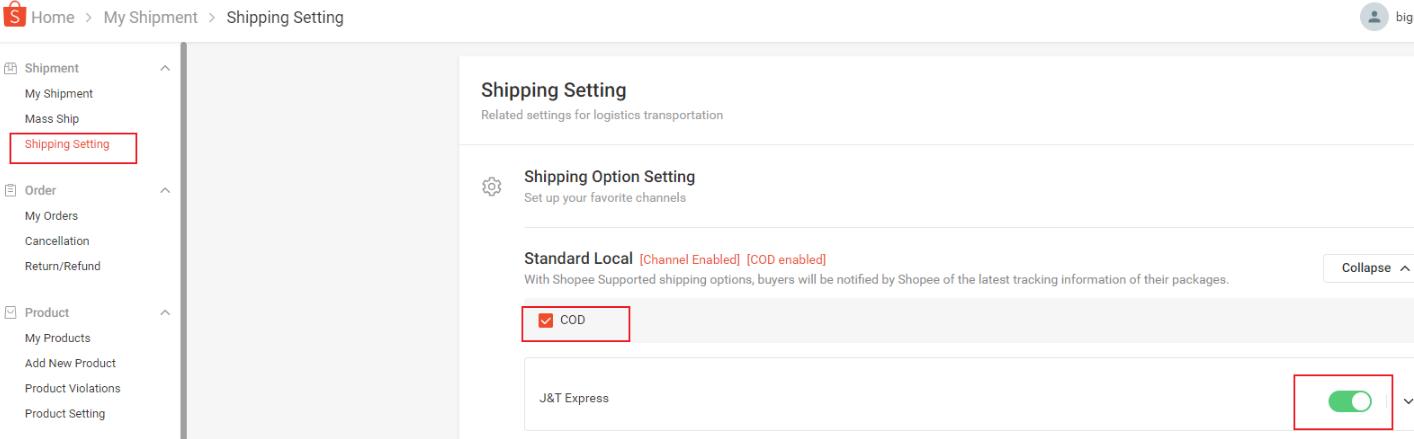The width and height of the screenshot is (1414, 439).
Task: Collapse the Shipment sidebar group
Action: click(x=165, y=69)
